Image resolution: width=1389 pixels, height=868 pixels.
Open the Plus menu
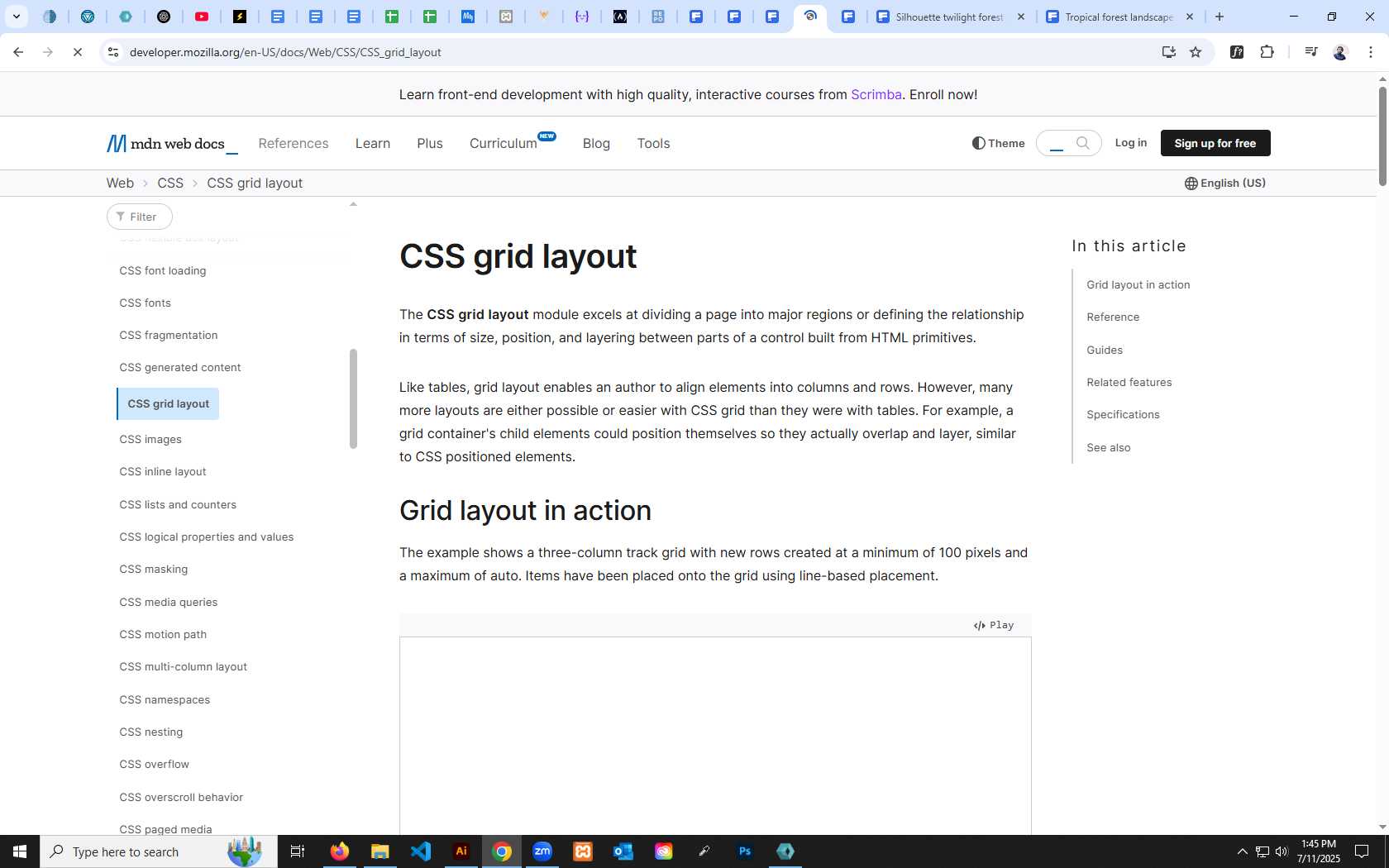tap(430, 143)
